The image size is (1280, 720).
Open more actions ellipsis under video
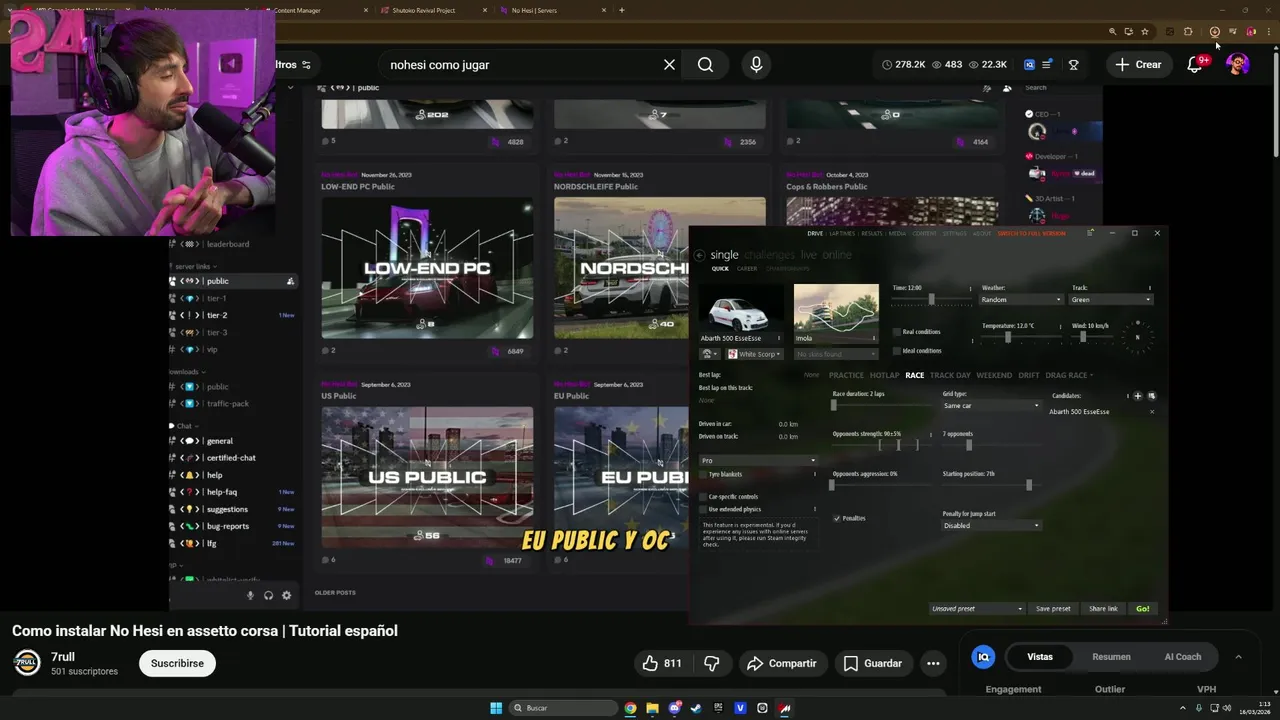(x=933, y=663)
